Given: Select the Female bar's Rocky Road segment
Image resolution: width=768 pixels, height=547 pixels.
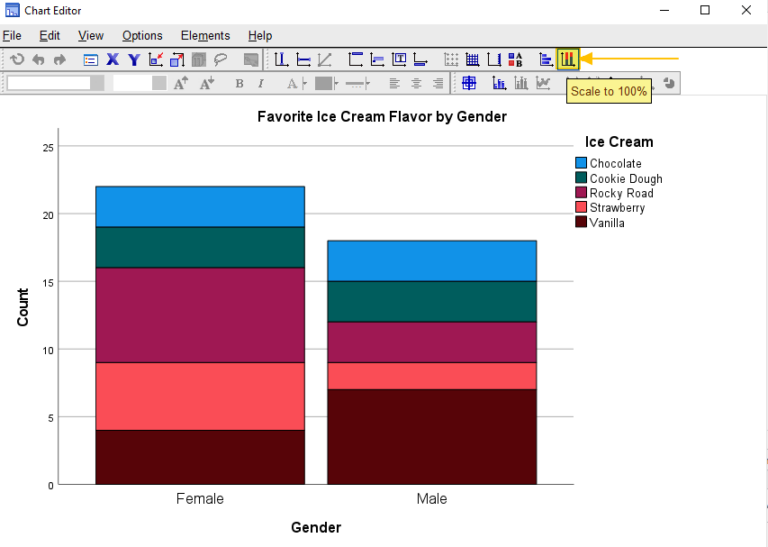Looking at the screenshot, I should point(200,315).
